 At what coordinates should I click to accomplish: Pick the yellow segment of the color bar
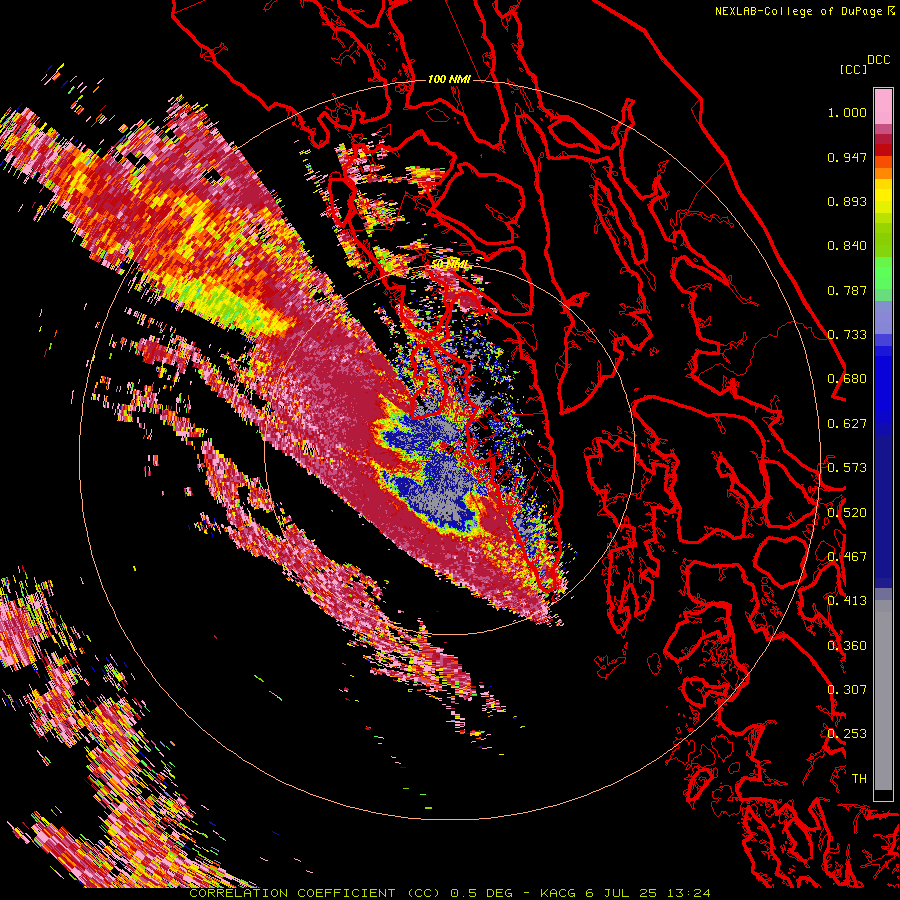coord(883,197)
